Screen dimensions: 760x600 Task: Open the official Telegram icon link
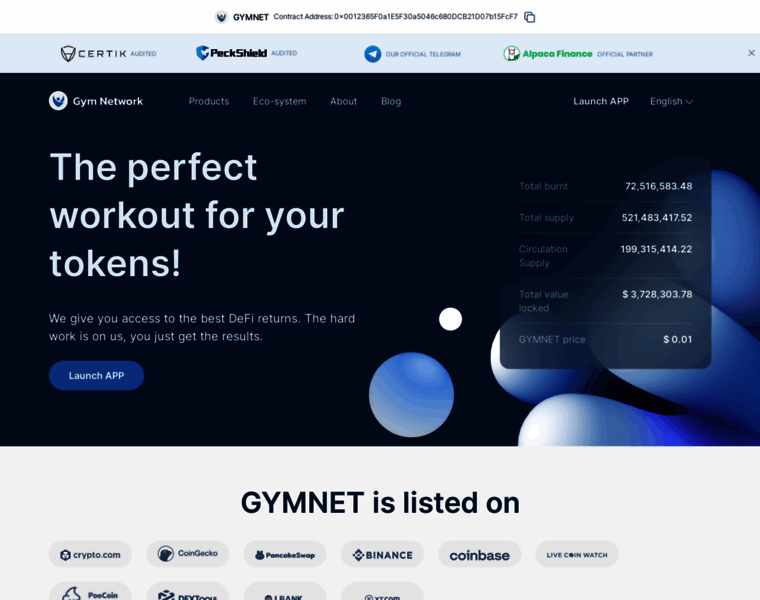(373, 54)
